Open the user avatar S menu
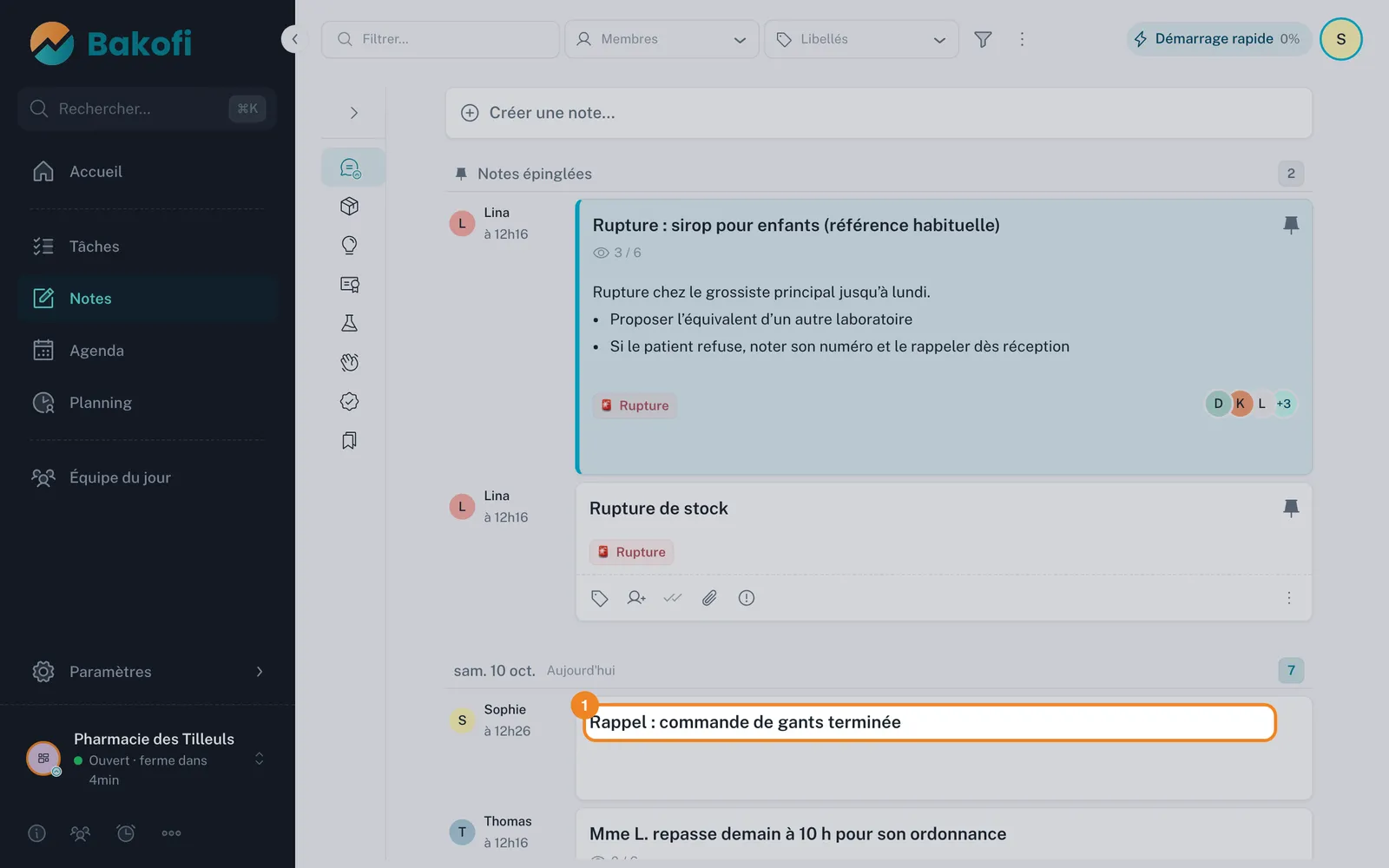The image size is (1389, 868). tap(1340, 39)
